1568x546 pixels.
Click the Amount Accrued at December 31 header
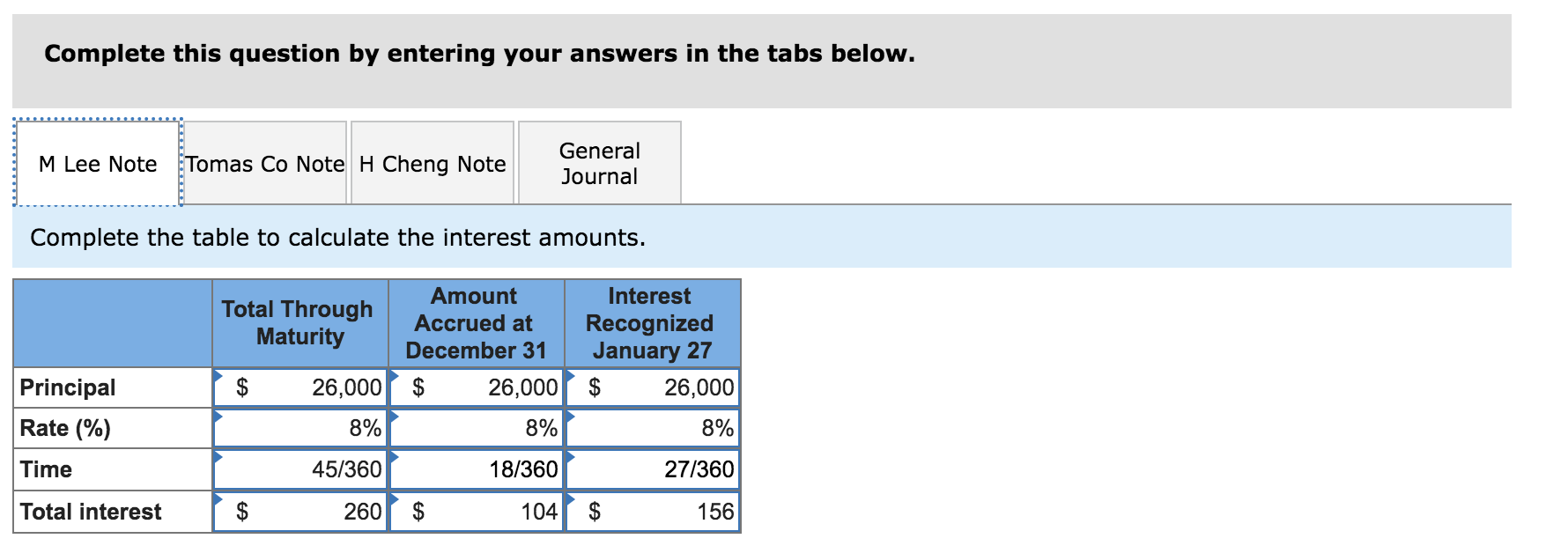coord(477,323)
